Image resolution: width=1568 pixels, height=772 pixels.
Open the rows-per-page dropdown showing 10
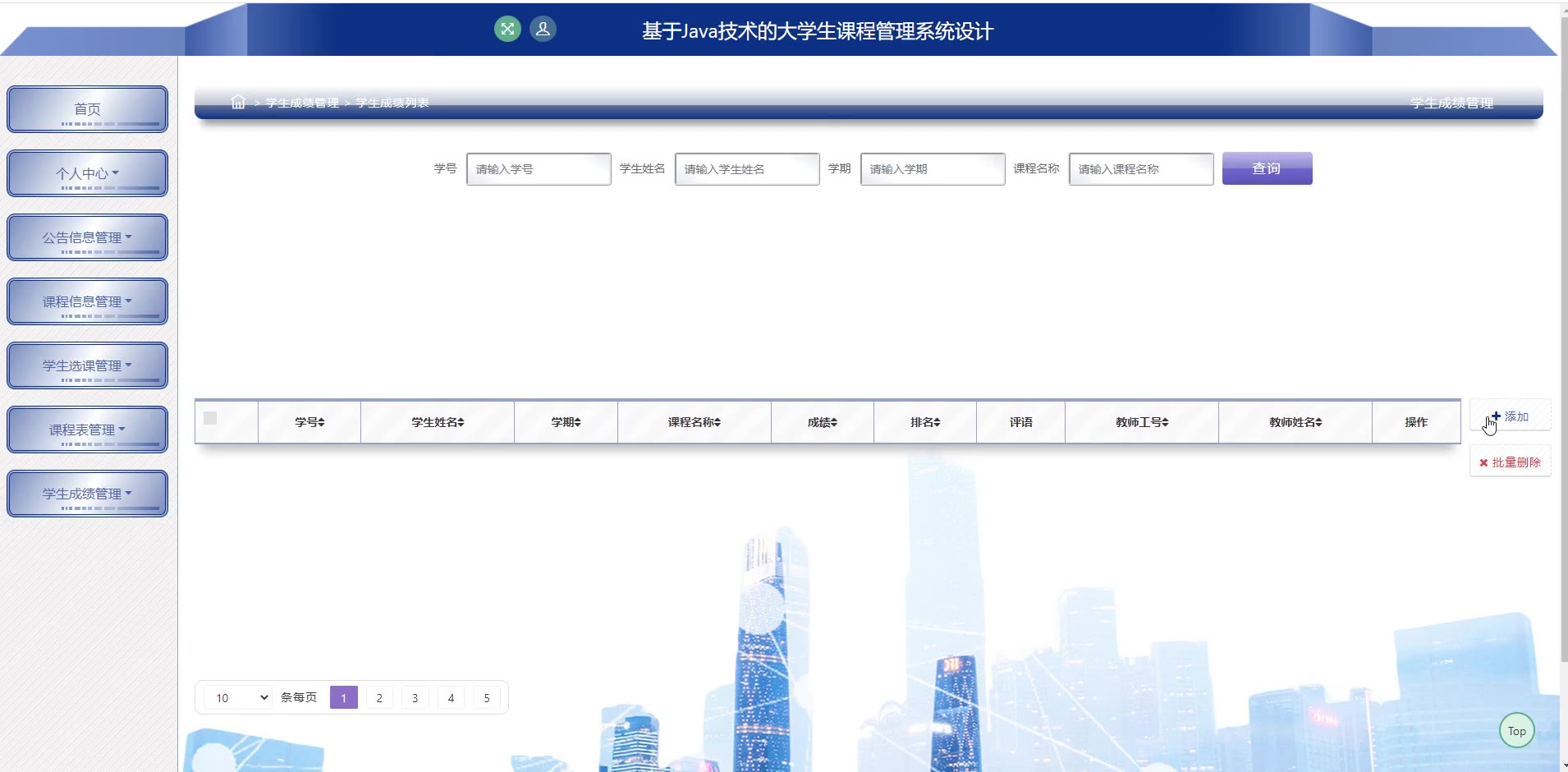pyautogui.click(x=238, y=698)
